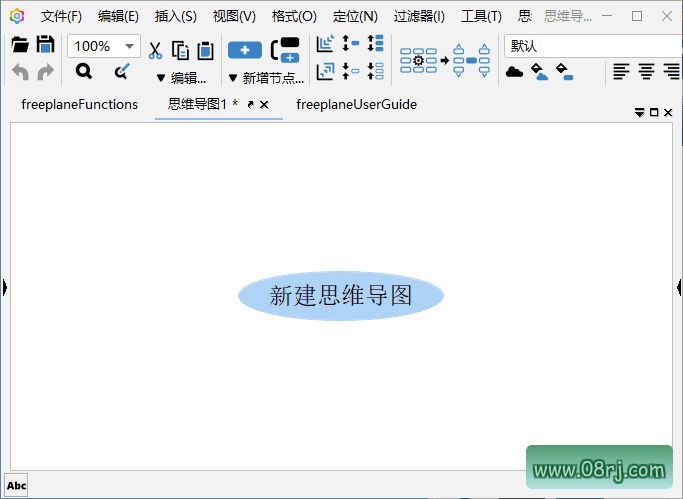This screenshot has height=499, width=683.
Task: Expand the right side panel arrow
Action: [679, 287]
